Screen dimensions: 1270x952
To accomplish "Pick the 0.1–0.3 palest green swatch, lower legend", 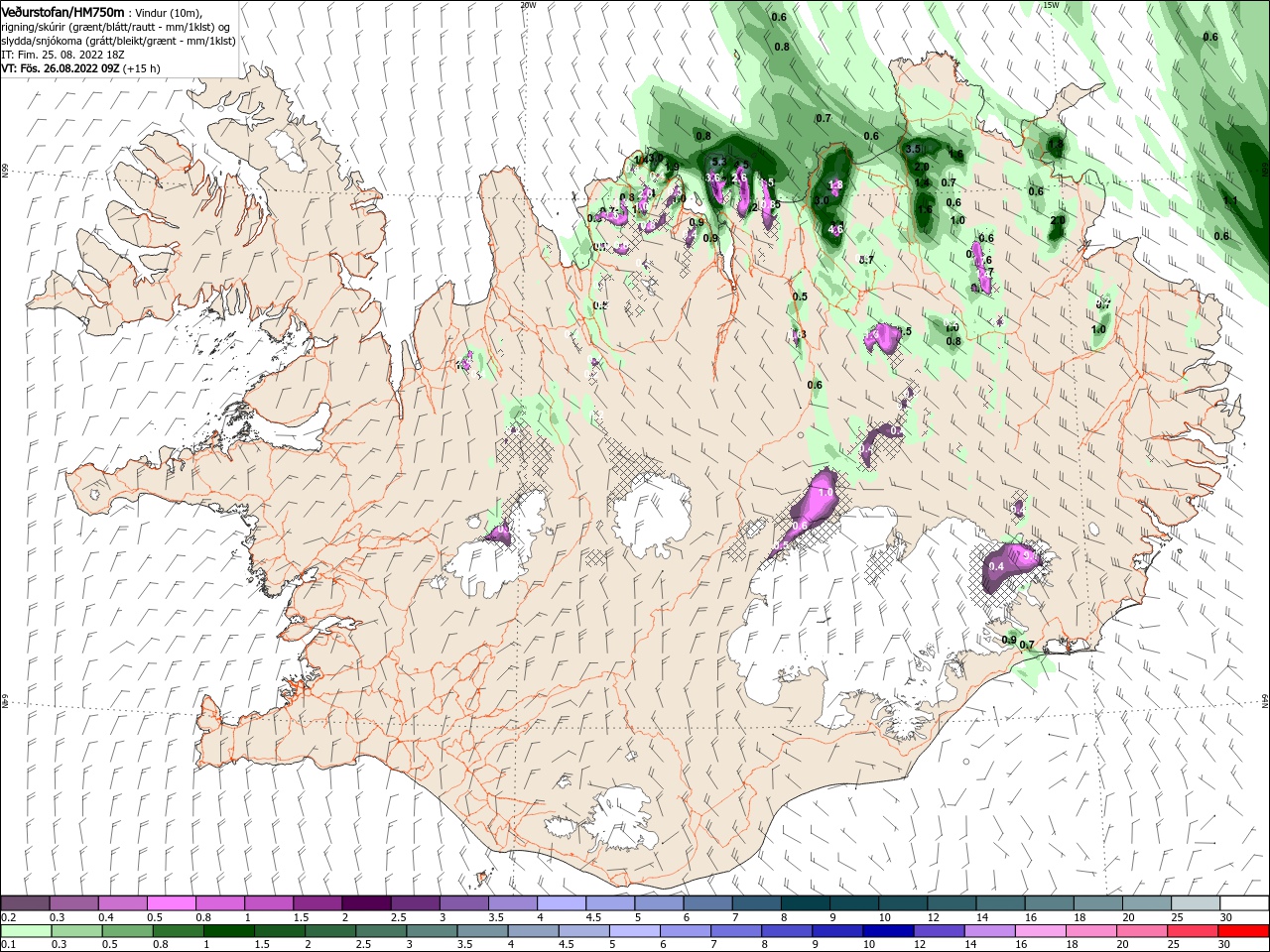I will pyautogui.click(x=27, y=931).
